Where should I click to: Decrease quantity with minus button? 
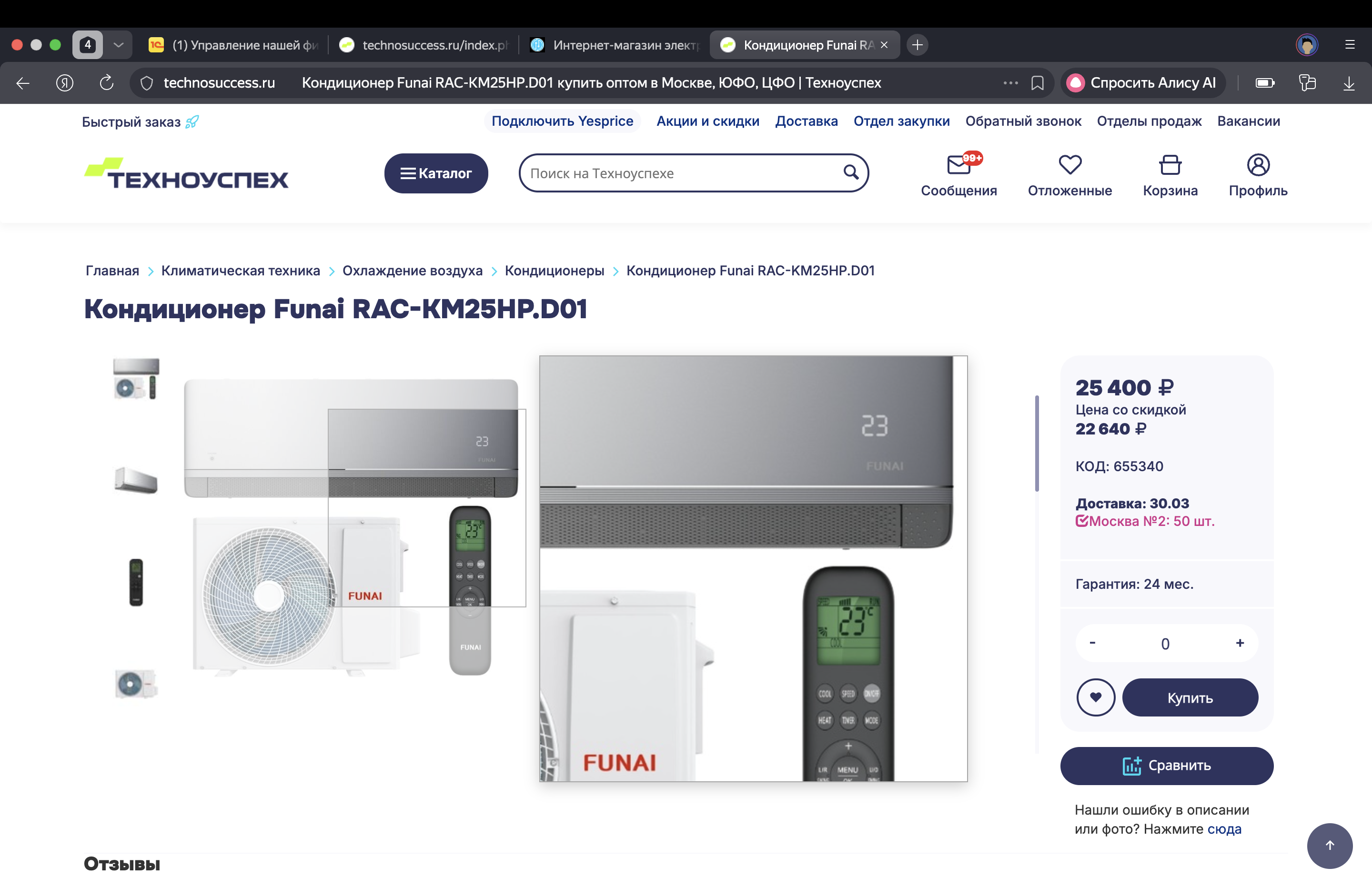click(x=1092, y=643)
